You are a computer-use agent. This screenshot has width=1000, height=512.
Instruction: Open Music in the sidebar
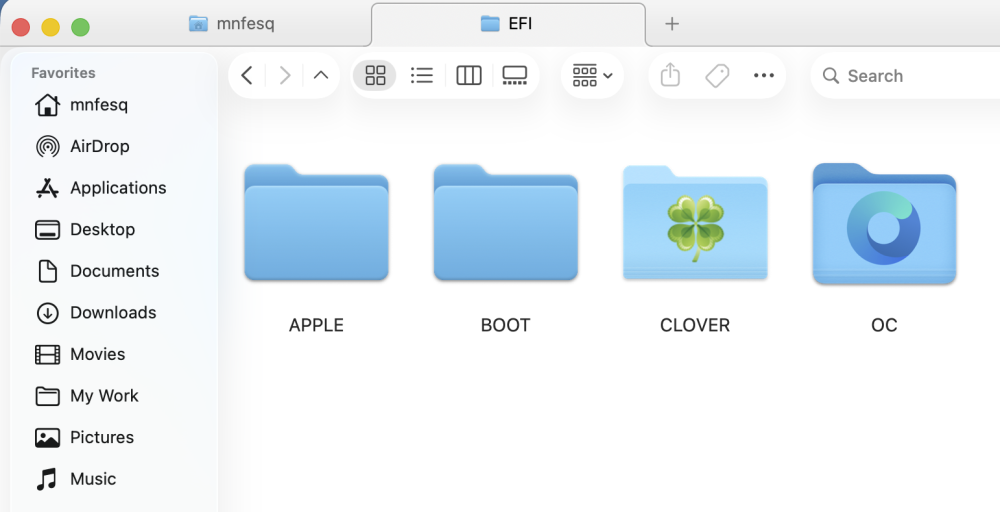(75, 479)
